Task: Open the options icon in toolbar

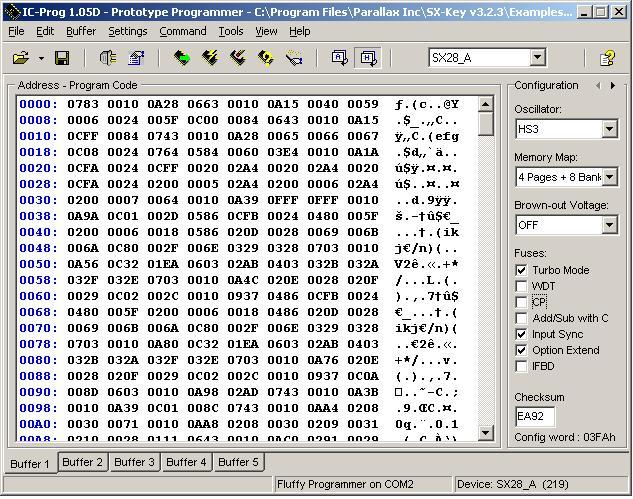Action: [136, 58]
